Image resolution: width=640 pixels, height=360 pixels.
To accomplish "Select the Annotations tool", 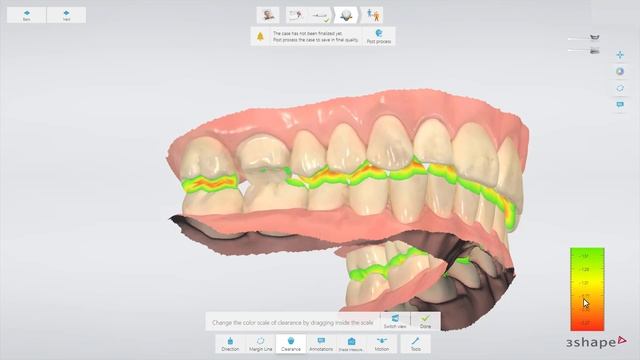I will pyautogui.click(x=321, y=344).
